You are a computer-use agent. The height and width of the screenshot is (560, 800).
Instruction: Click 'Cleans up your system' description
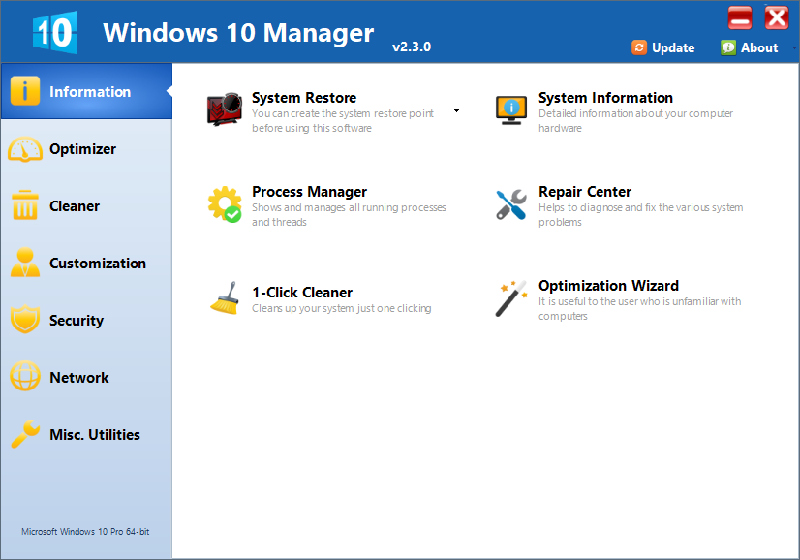341,308
